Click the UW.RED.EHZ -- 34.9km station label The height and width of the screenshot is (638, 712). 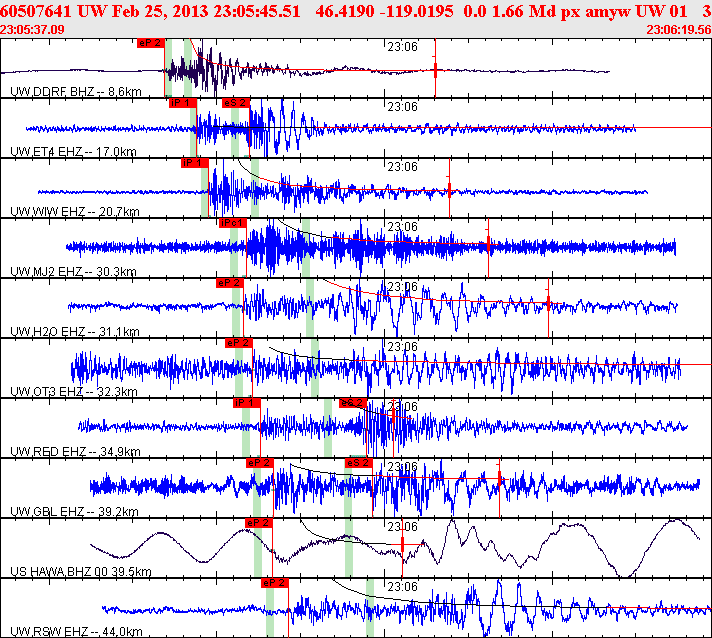pyautogui.click(x=75, y=451)
